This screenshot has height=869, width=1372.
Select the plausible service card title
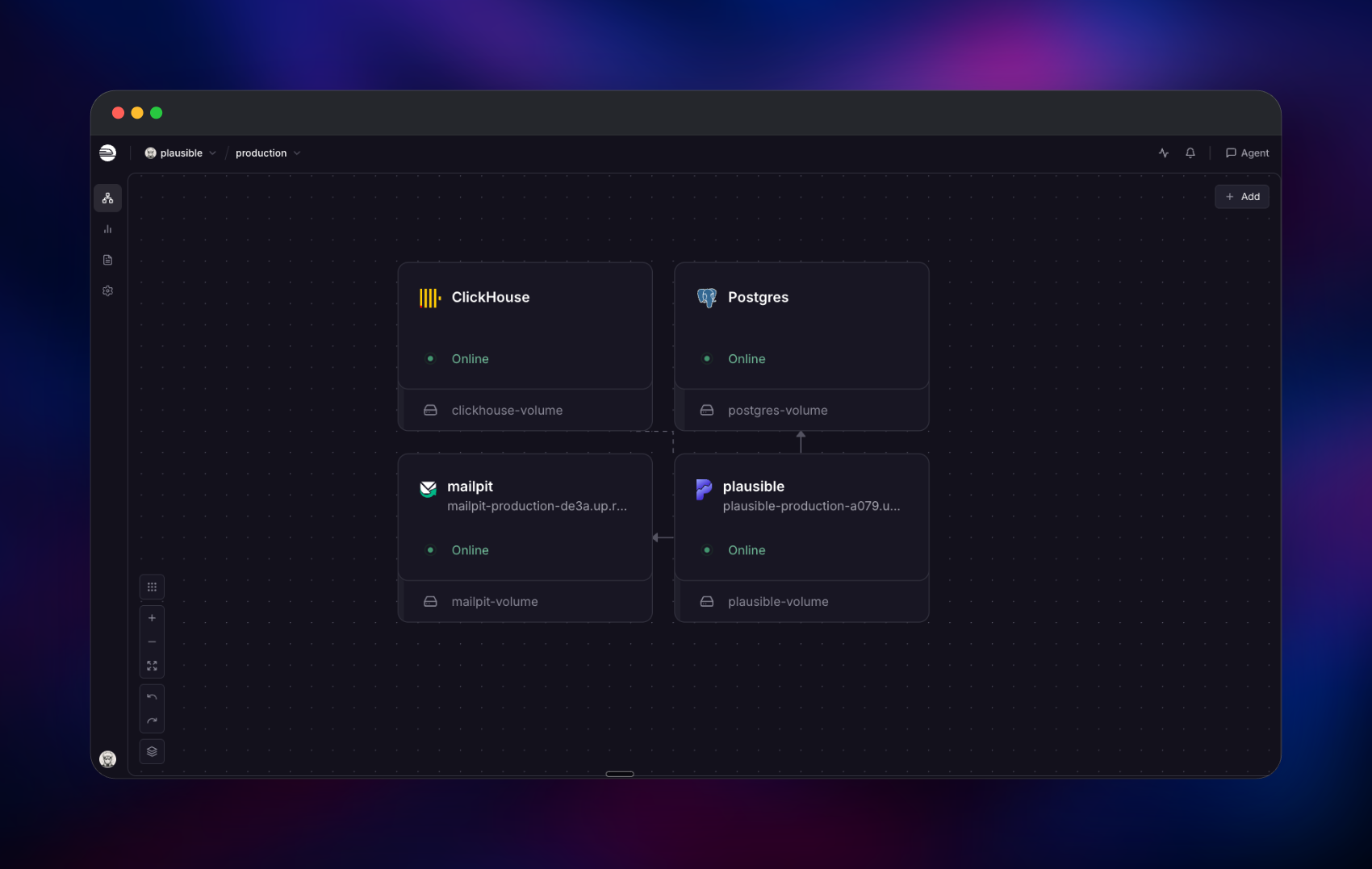point(754,487)
